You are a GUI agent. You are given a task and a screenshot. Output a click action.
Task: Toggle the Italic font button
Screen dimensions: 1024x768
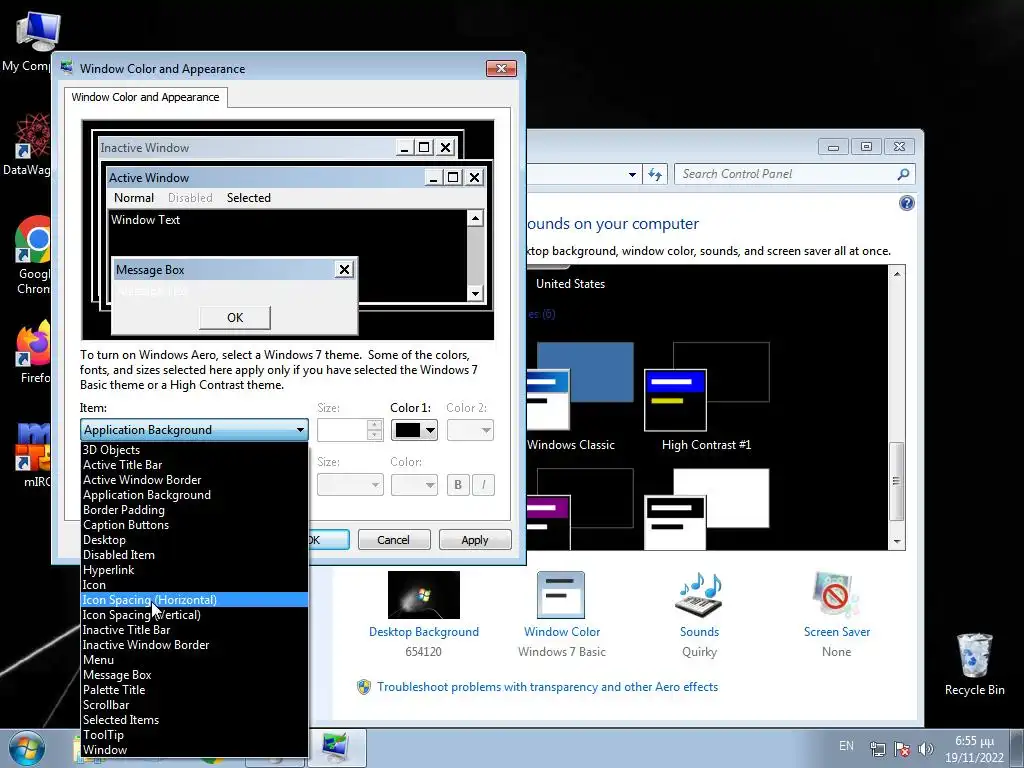[483, 485]
